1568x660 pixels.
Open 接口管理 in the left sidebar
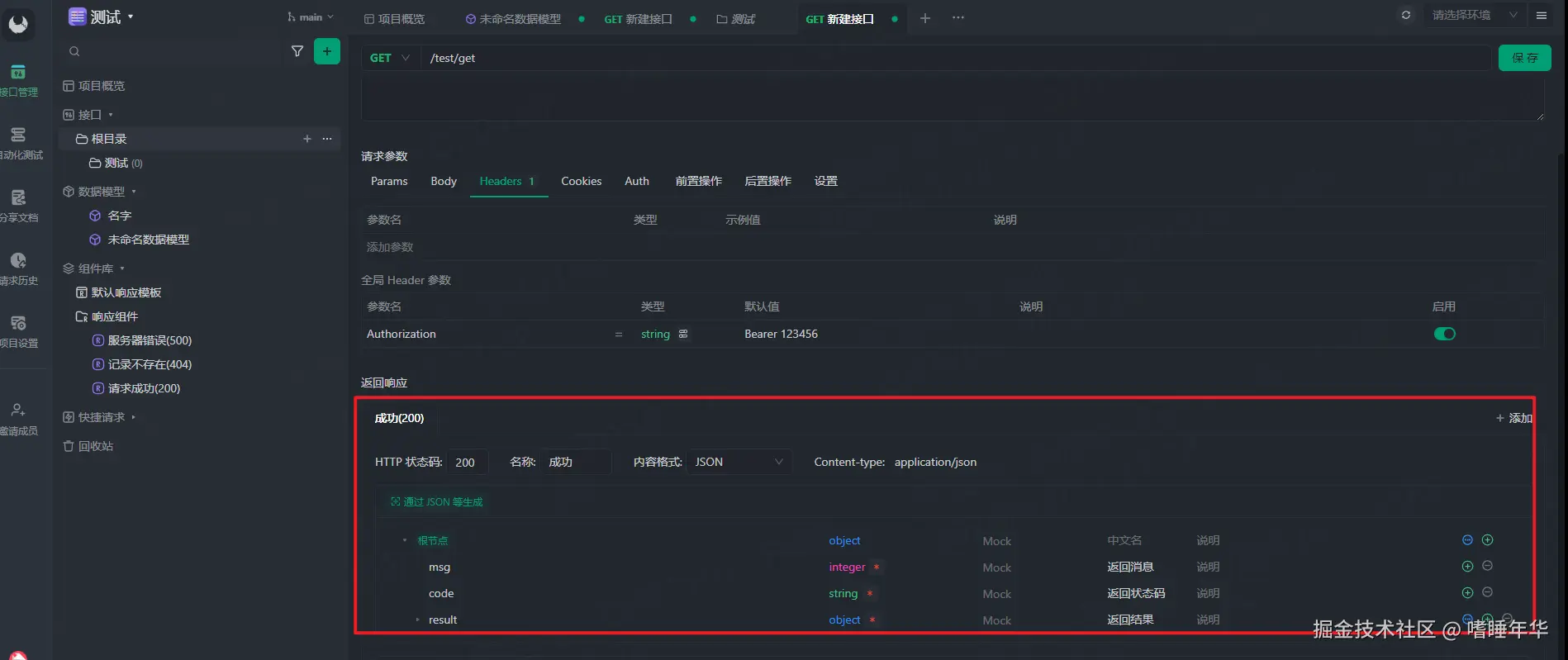18,81
